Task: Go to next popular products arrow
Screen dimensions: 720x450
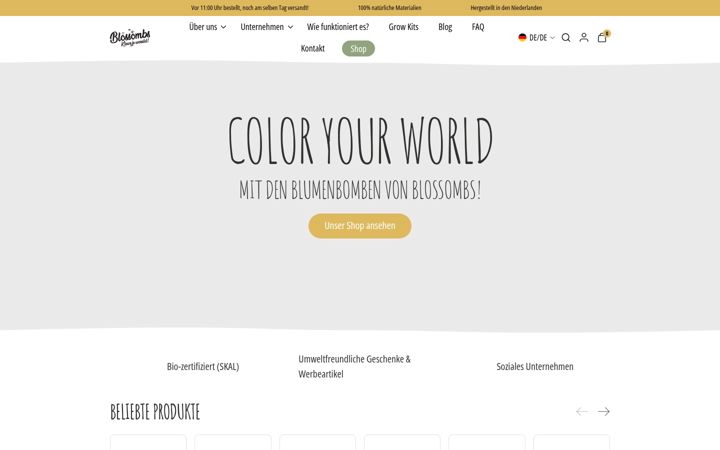Action: pyautogui.click(x=604, y=411)
